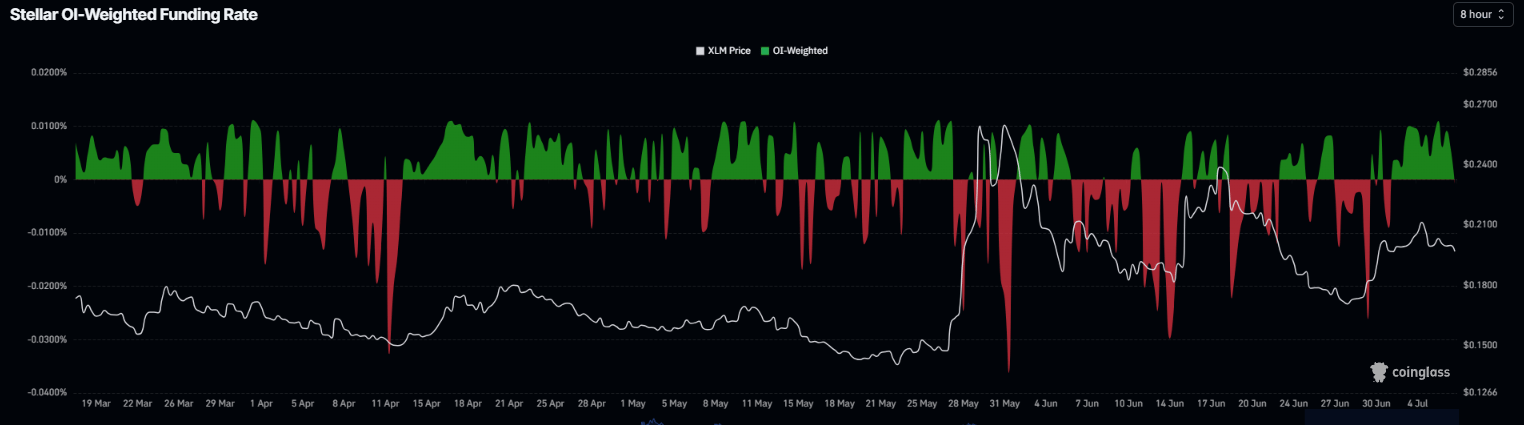Click the green OI-Weighted legend swatch

pyautogui.click(x=765, y=50)
